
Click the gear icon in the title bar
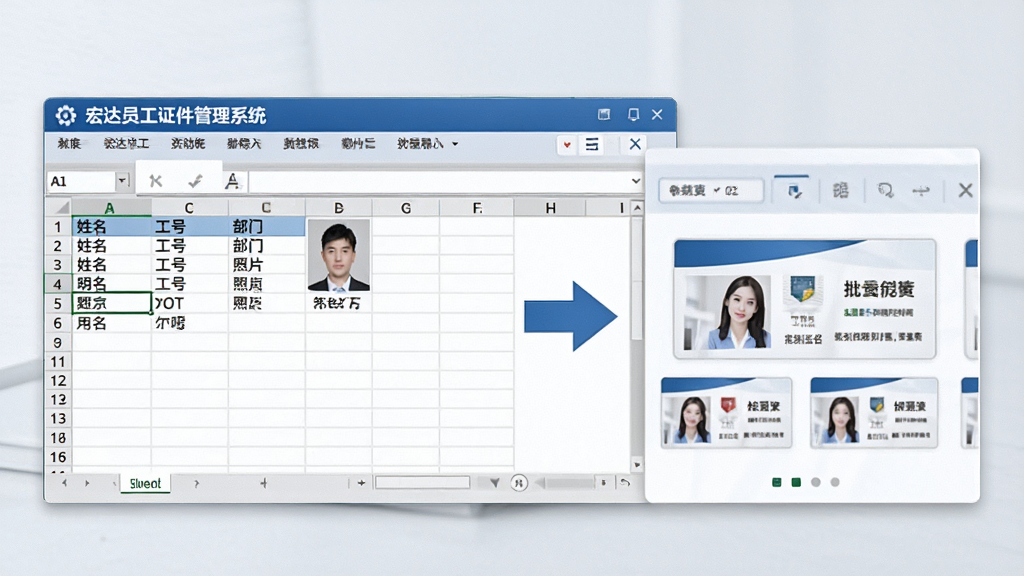pos(65,116)
